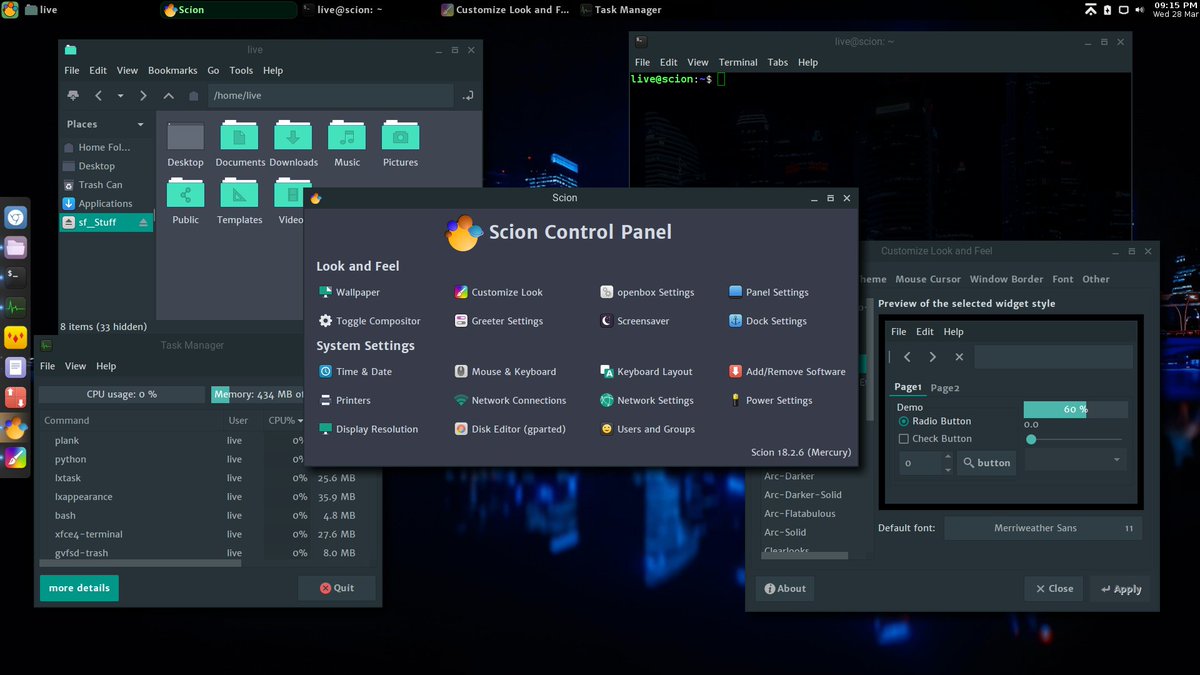Click the 60 % progress bar in preview
The width and height of the screenshot is (1200, 675).
[x=1075, y=409]
